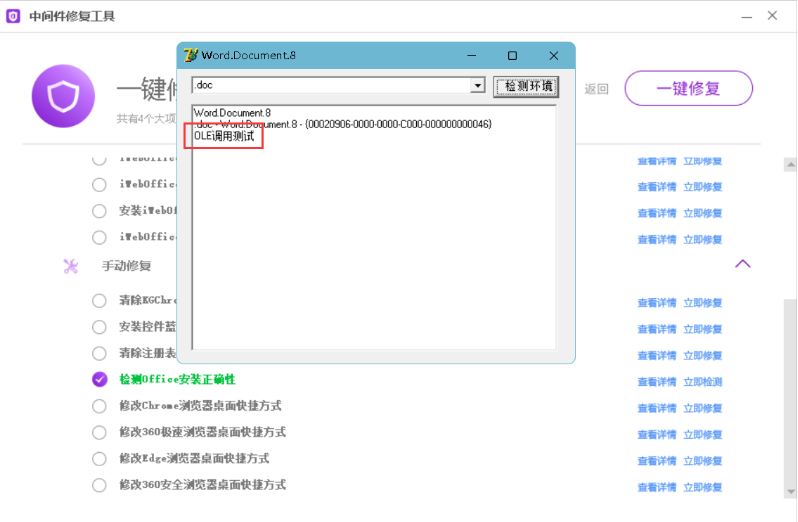The width and height of the screenshot is (798, 522).
Task: Click the 中间件修复工具 app icon in title bar
Action: (13, 16)
